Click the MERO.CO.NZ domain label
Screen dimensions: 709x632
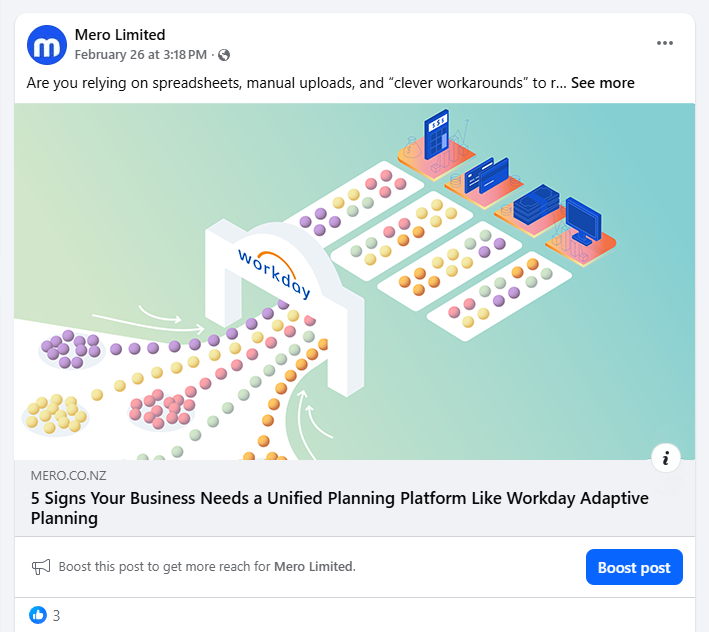(x=68, y=476)
